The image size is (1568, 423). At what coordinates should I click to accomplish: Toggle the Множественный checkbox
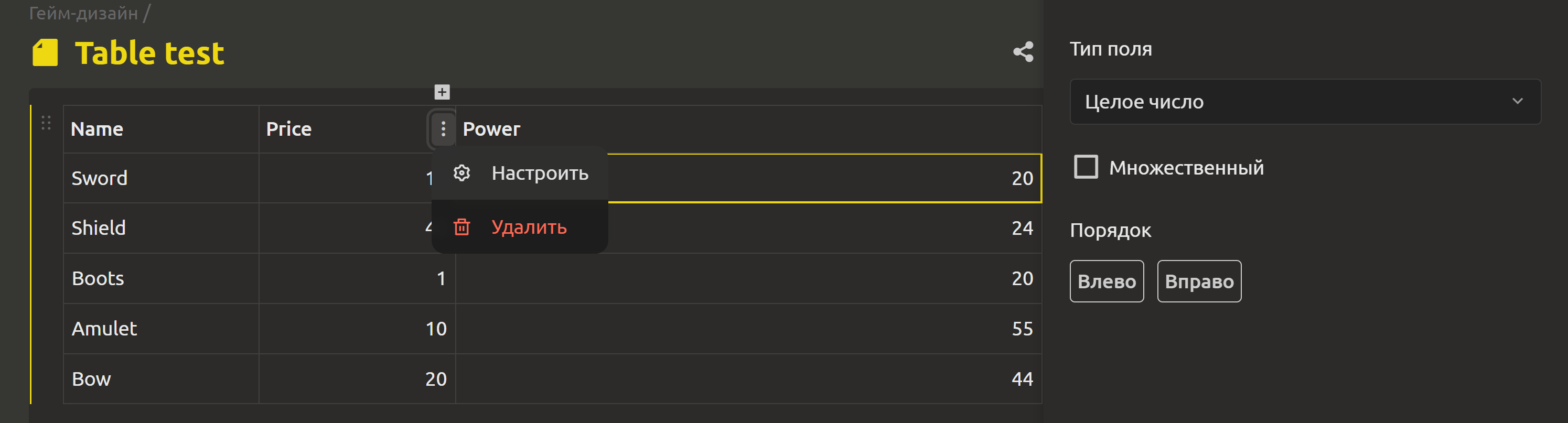click(x=1086, y=167)
